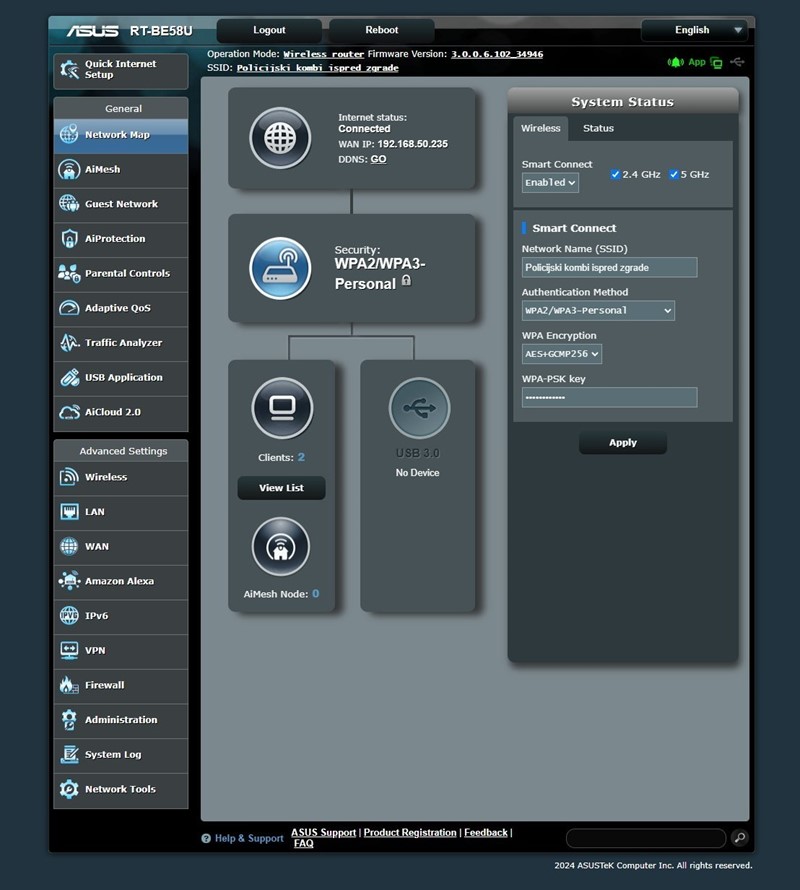This screenshot has width=800, height=890.
Task: Click the Network Name SSID field
Action: pos(609,268)
